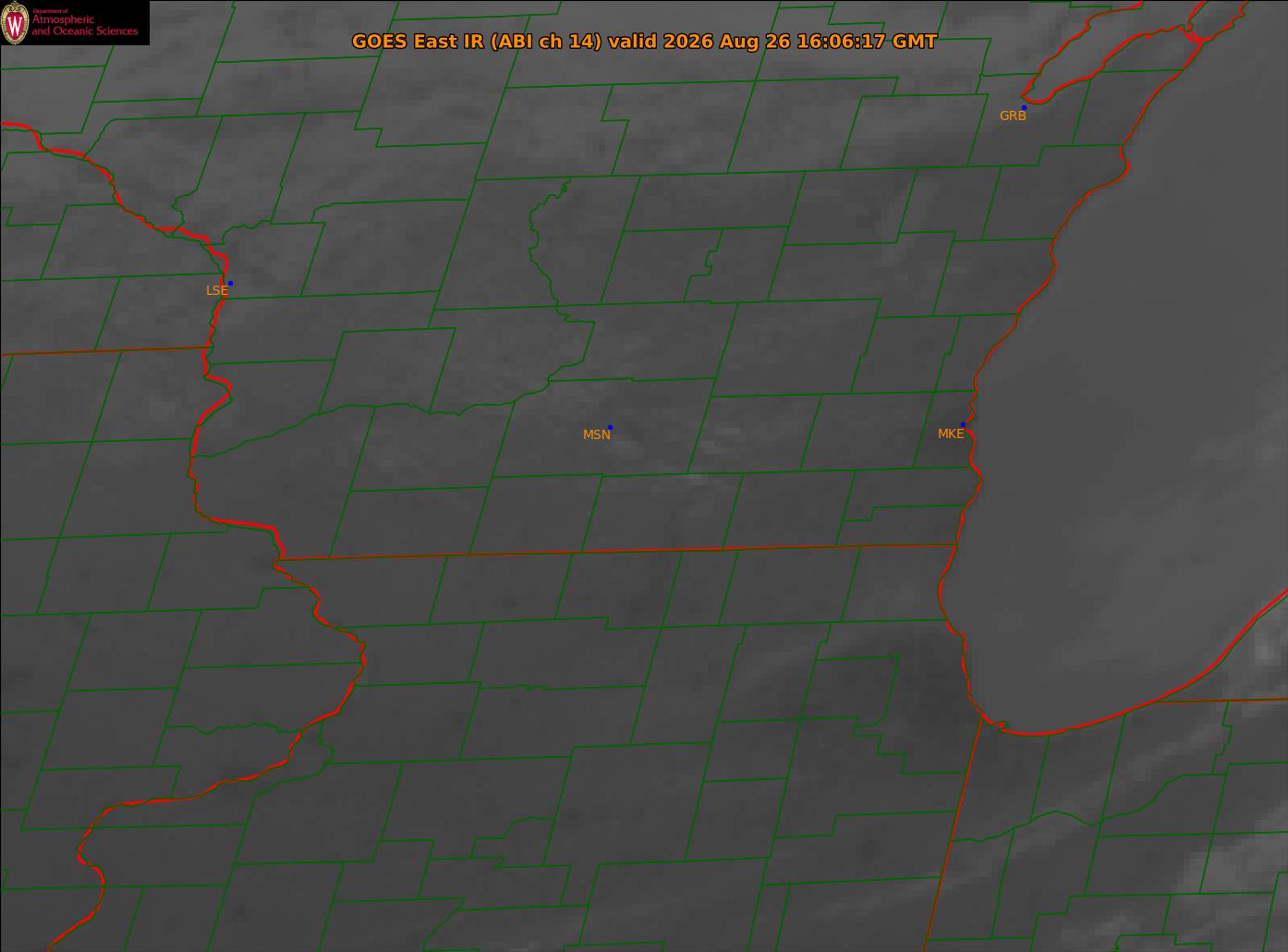Select the GRB station label
The height and width of the screenshot is (952, 1288).
1013,116
